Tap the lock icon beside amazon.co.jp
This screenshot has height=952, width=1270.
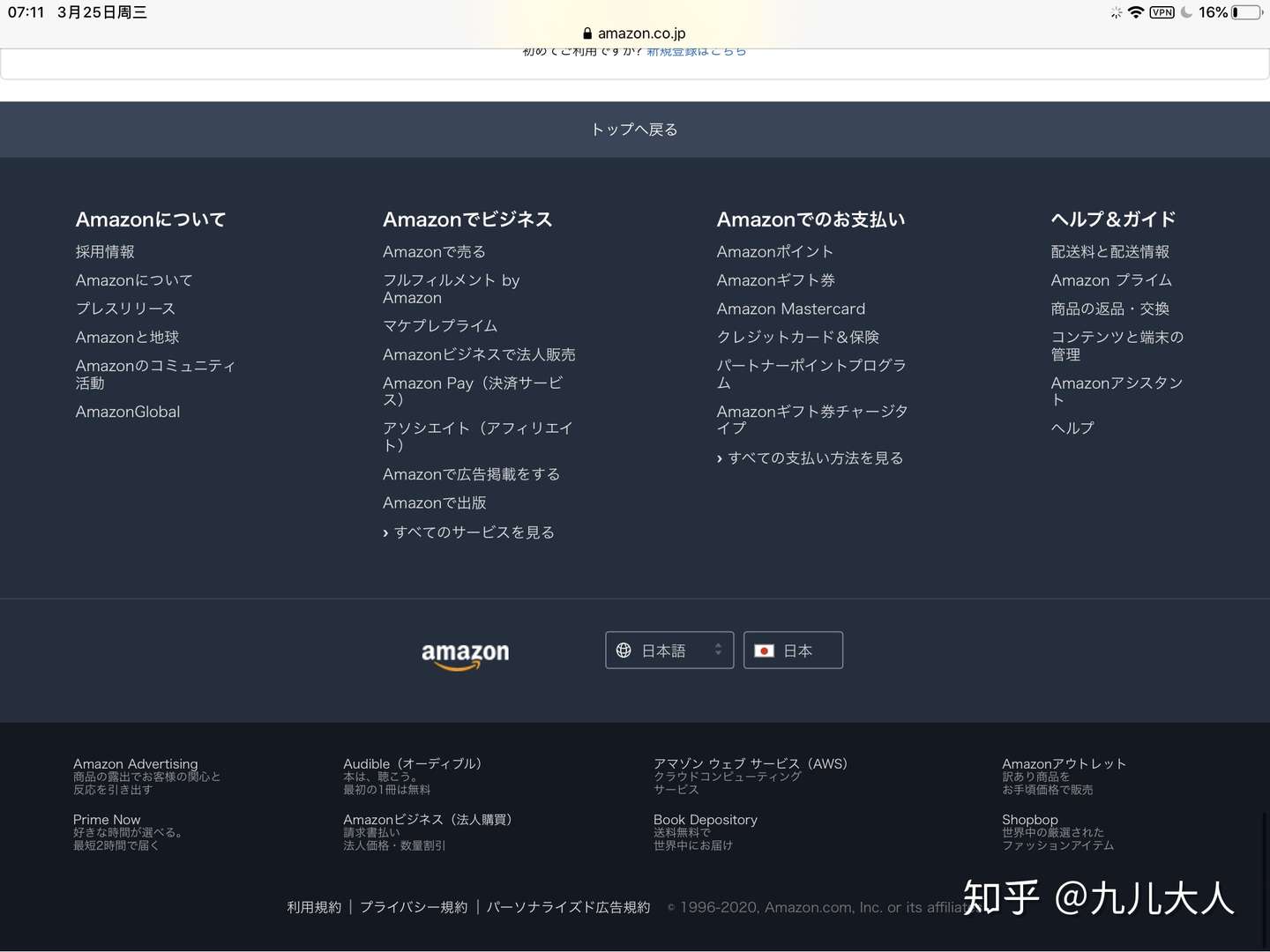pyautogui.click(x=587, y=33)
